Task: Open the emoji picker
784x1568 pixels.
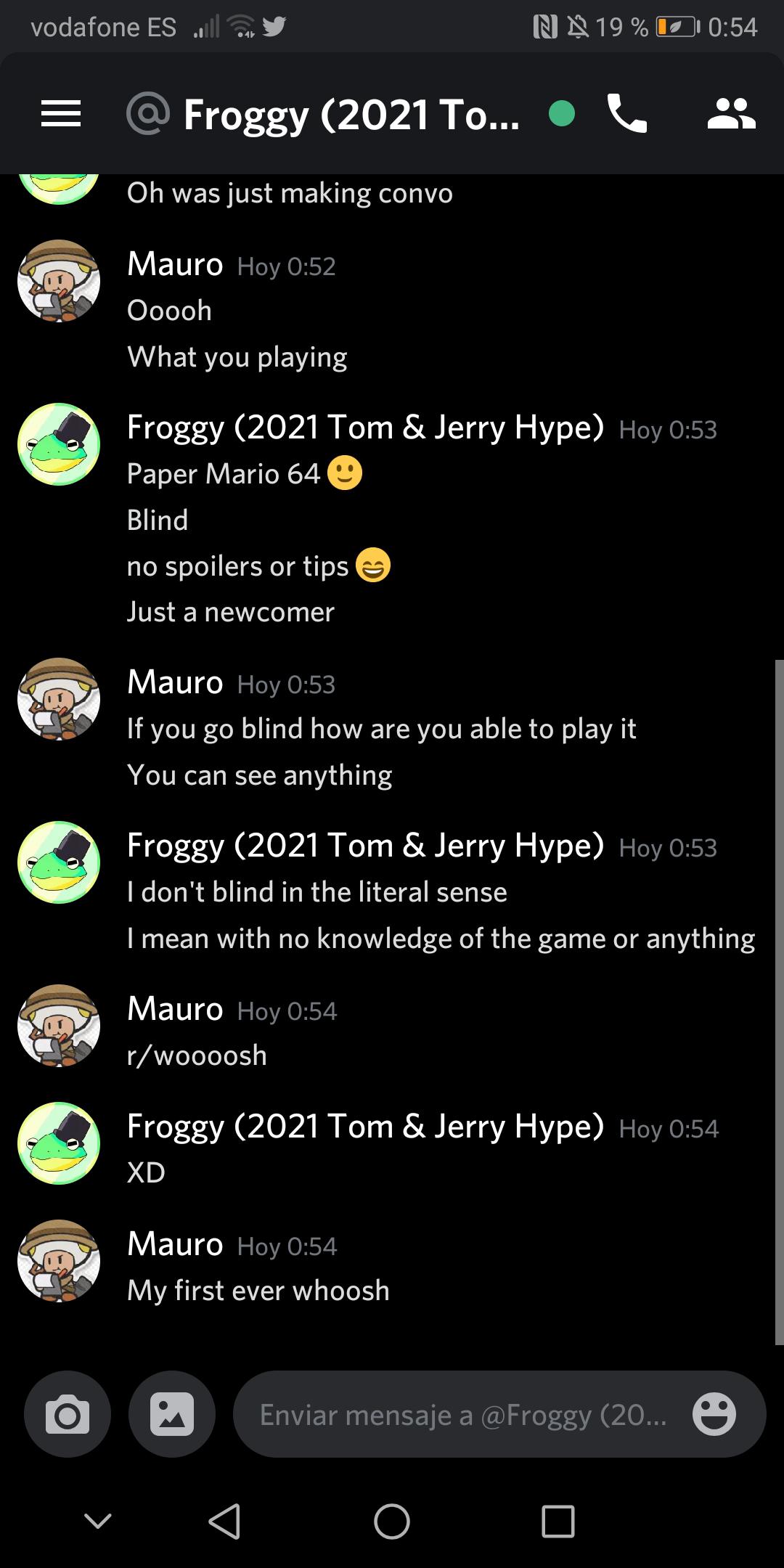Action: tap(715, 1414)
